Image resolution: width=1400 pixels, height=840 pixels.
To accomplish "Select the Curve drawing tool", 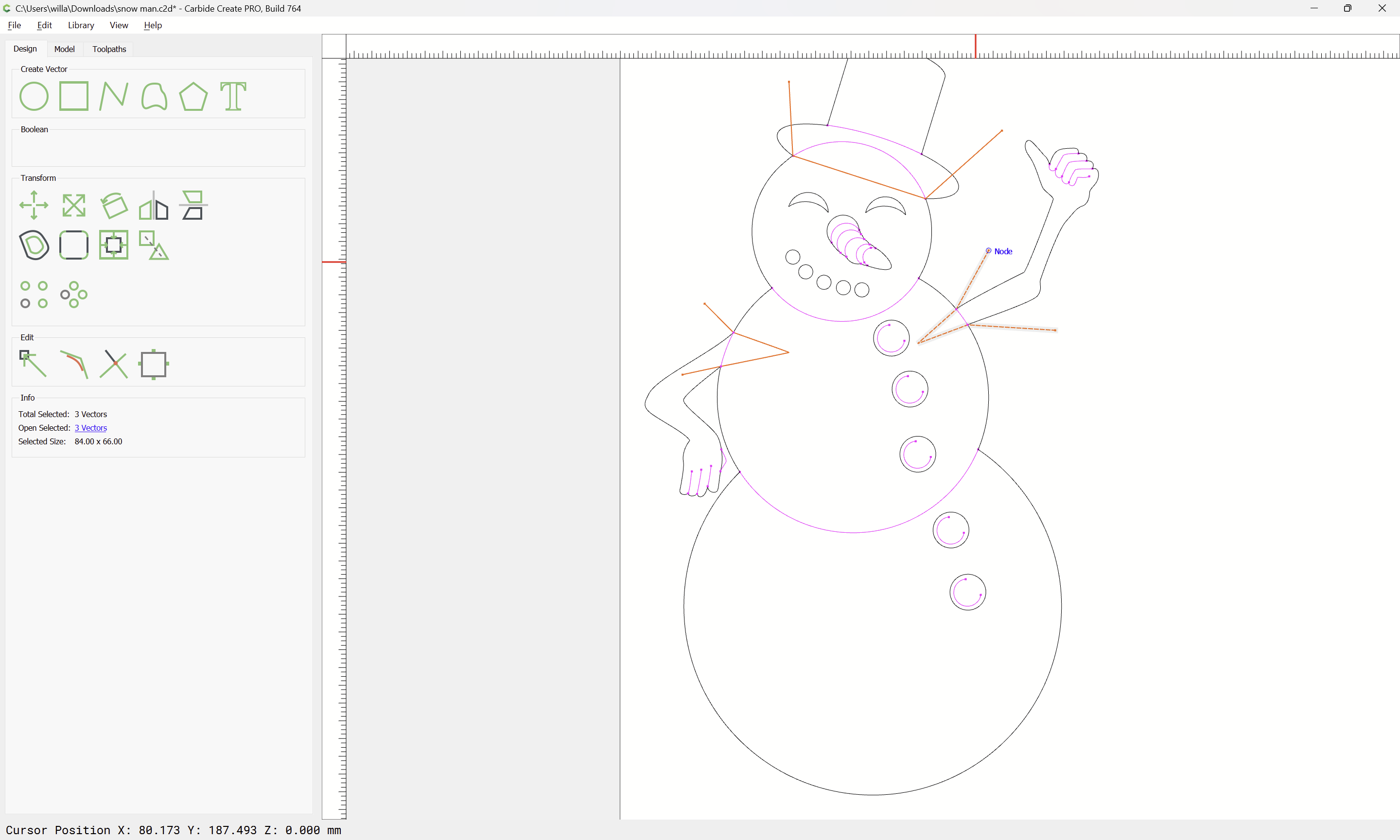I will tap(154, 96).
